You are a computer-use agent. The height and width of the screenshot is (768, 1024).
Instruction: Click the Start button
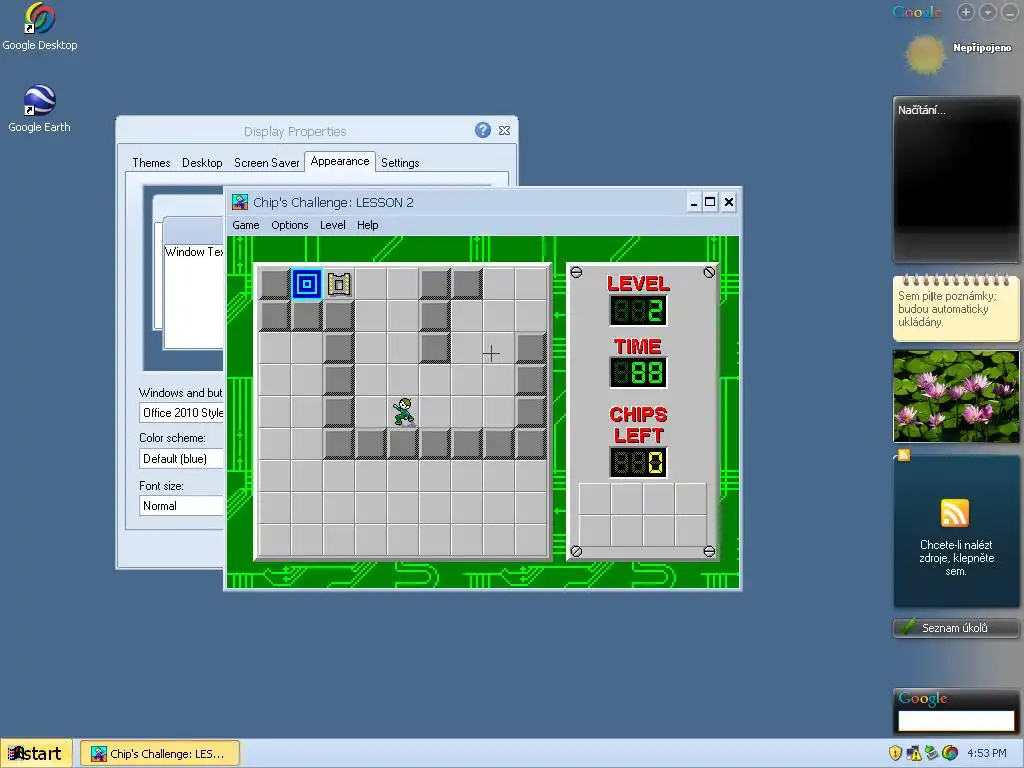(35, 754)
